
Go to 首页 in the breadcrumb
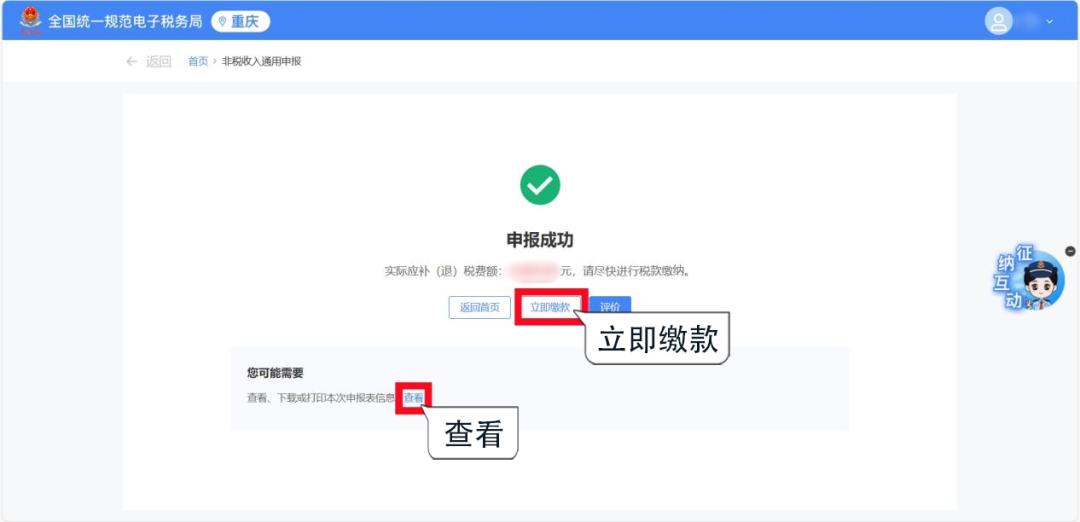[x=198, y=61]
